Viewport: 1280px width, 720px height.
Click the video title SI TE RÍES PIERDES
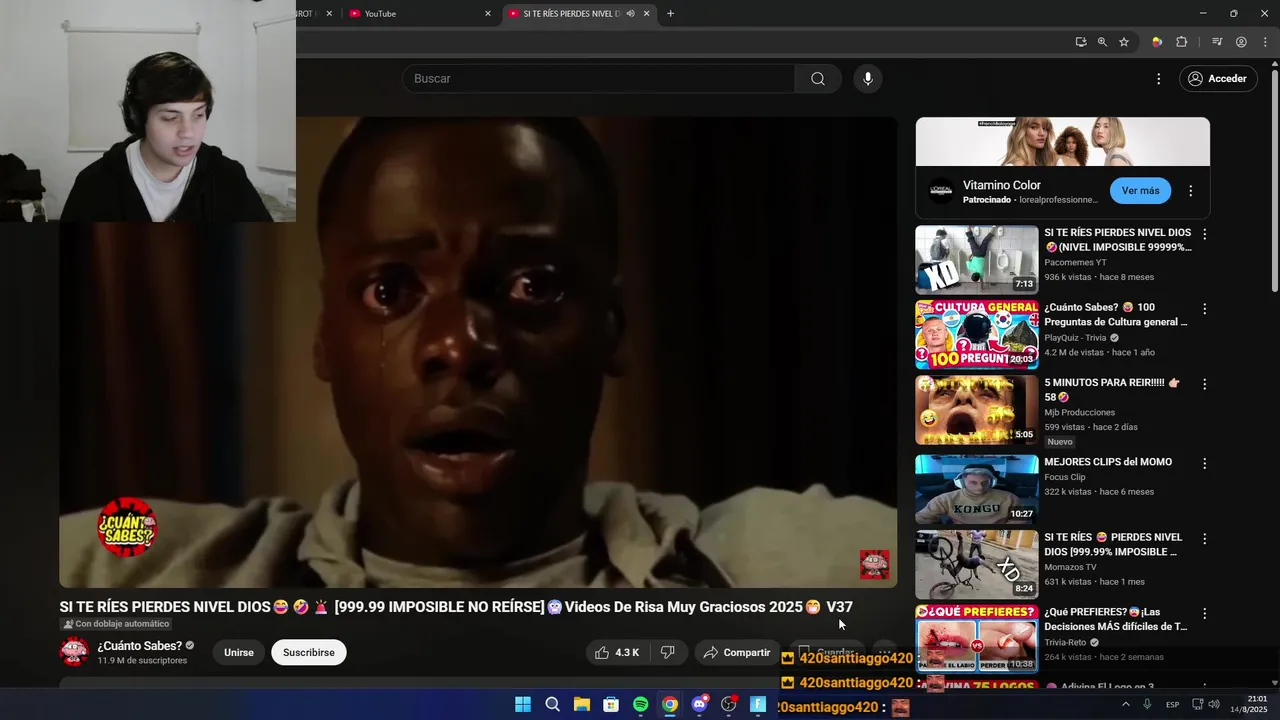click(456, 607)
